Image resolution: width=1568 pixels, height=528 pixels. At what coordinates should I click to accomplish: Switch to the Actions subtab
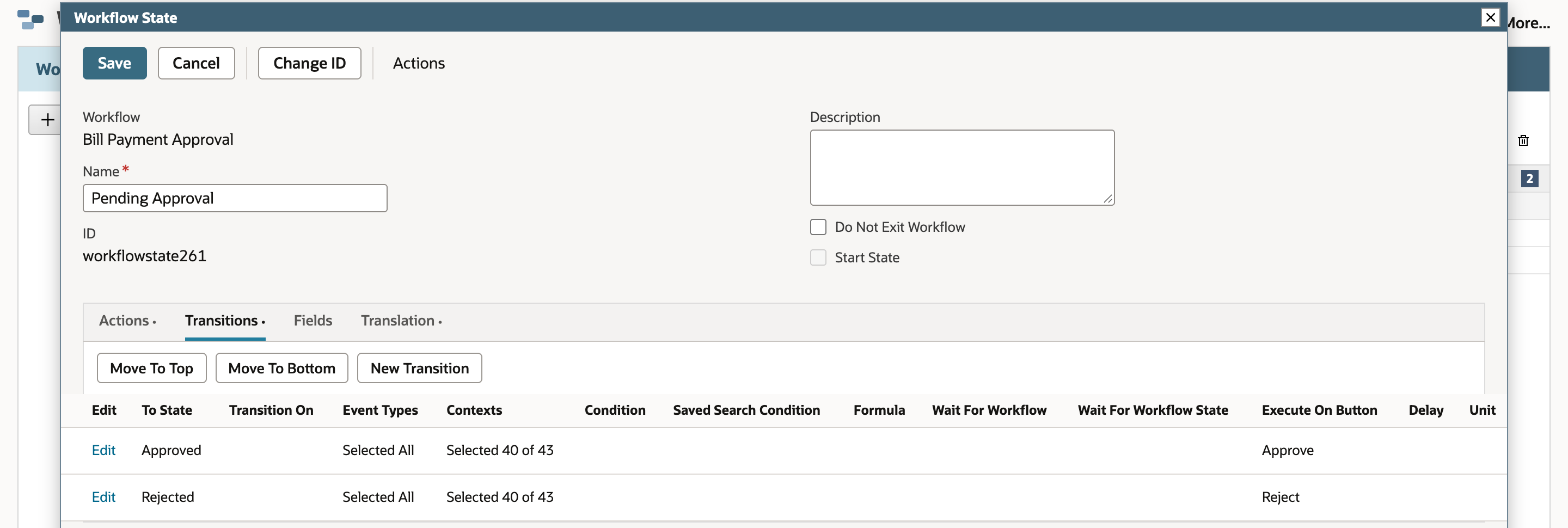pyautogui.click(x=127, y=321)
